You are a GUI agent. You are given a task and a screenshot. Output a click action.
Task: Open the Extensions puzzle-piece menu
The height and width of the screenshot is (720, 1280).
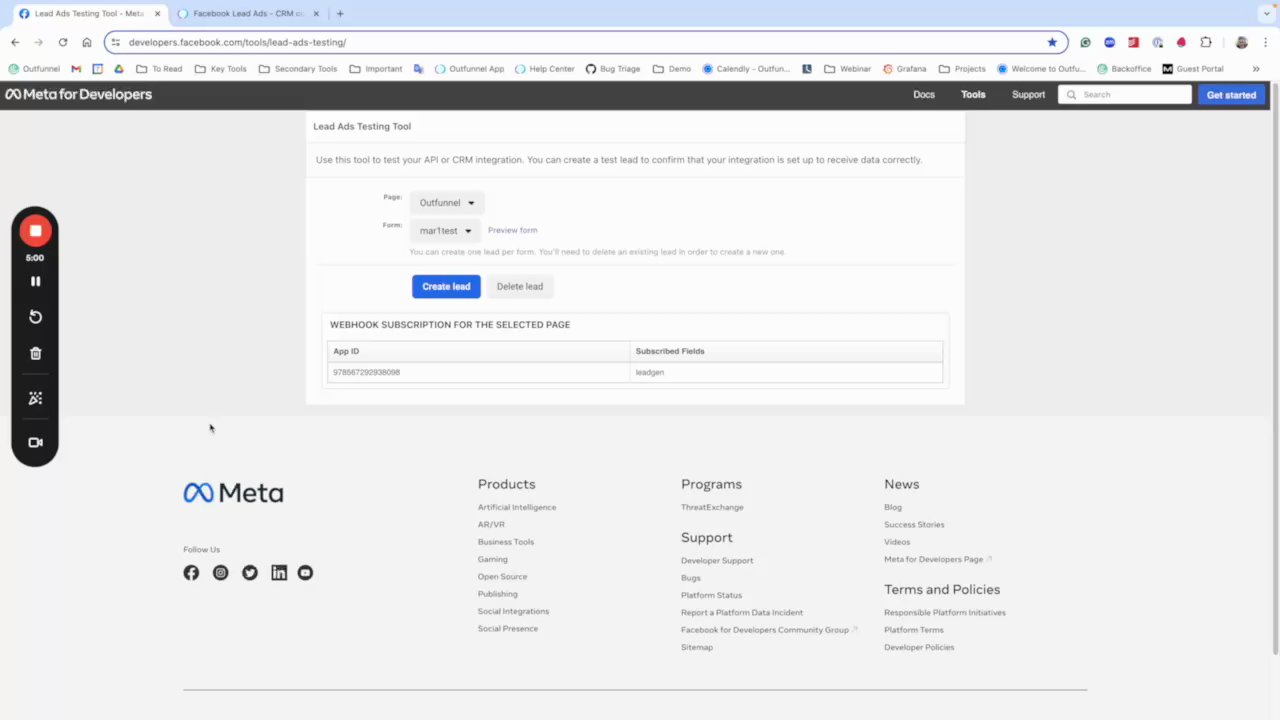tap(1205, 42)
